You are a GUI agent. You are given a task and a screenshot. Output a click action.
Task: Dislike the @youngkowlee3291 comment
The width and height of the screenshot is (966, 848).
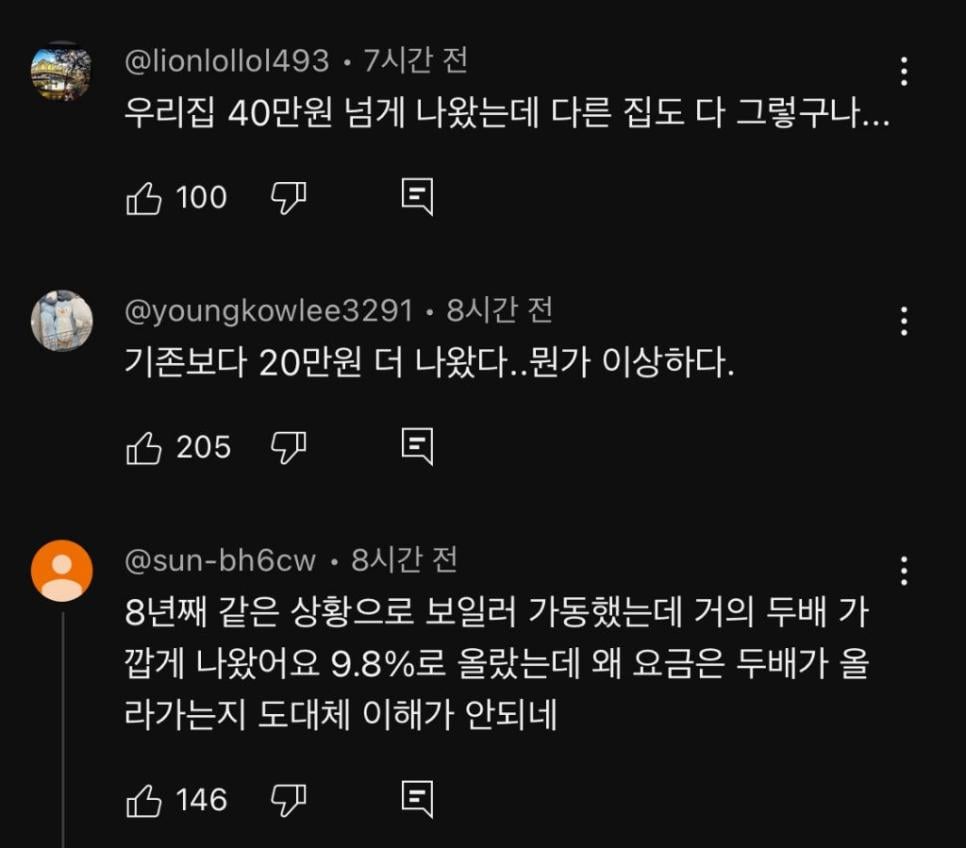tap(288, 447)
